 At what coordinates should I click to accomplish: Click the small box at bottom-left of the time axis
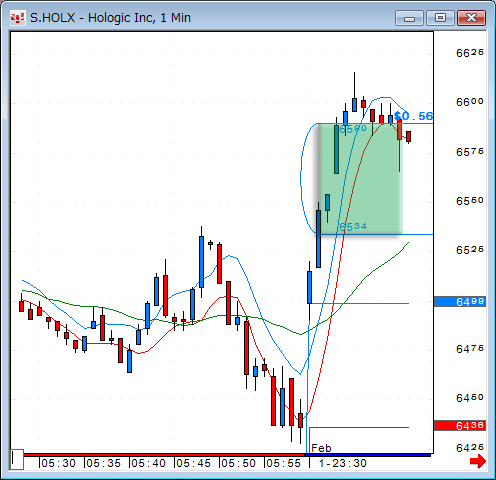(x=17, y=460)
